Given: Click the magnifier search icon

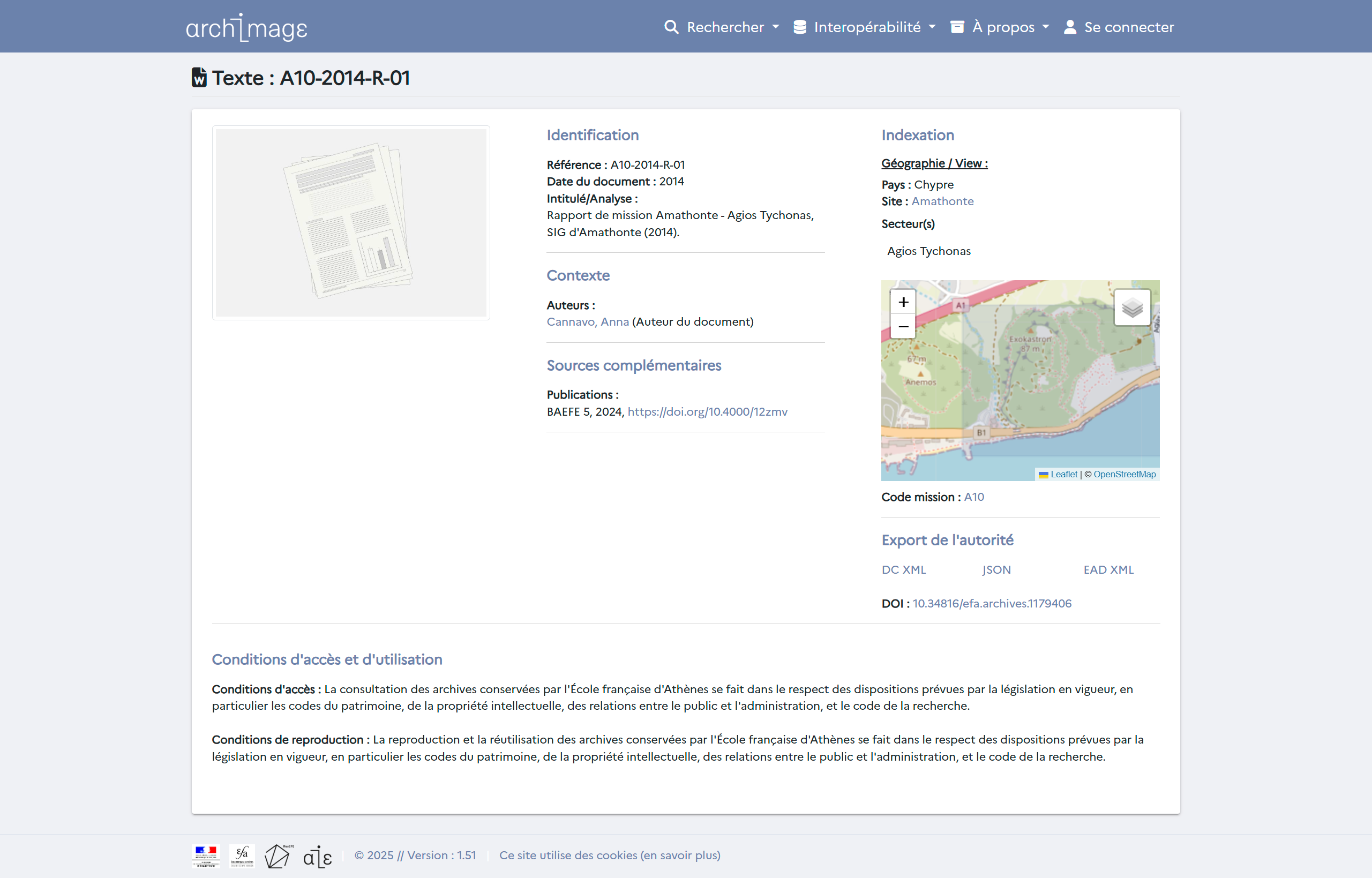Looking at the screenshot, I should click(x=671, y=27).
